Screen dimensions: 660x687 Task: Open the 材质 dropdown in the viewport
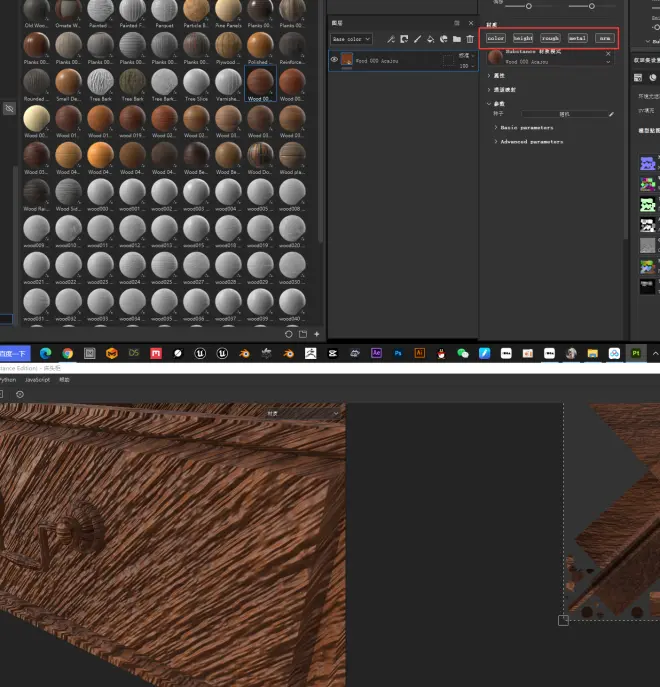click(302, 413)
